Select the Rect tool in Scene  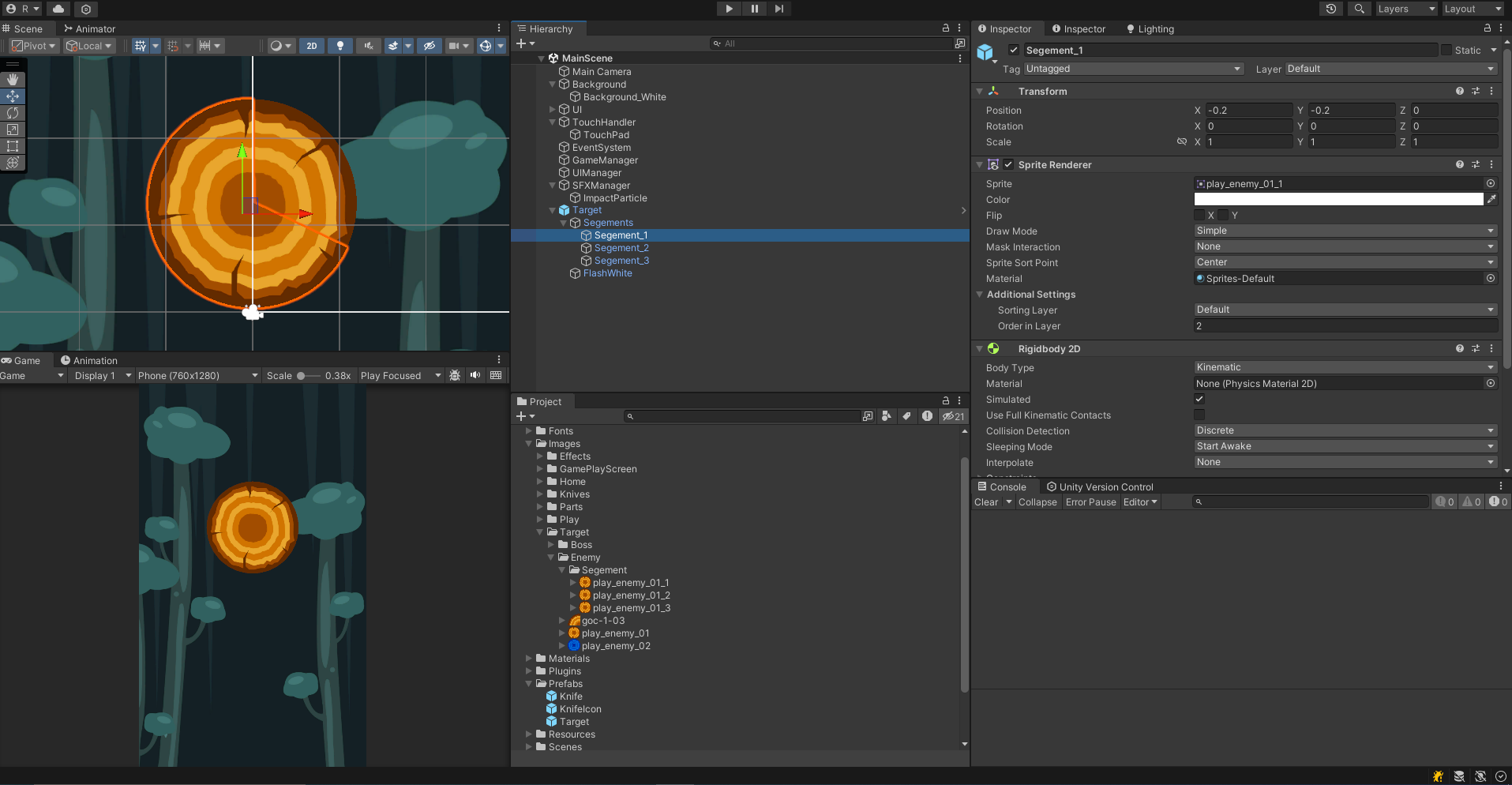coord(13,146)
